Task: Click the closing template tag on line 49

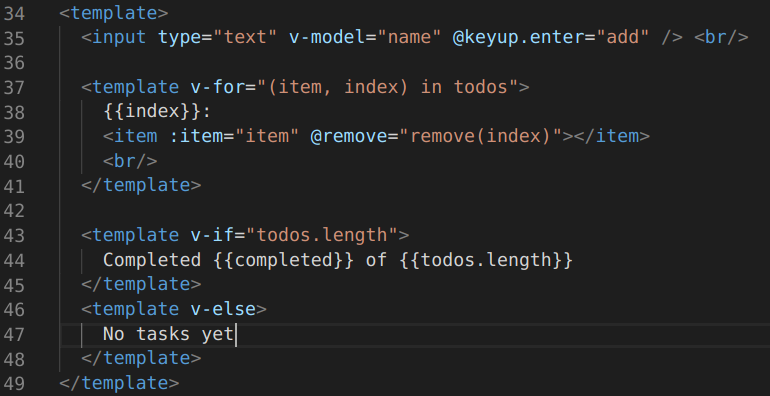Action: (x=119, y=383)
